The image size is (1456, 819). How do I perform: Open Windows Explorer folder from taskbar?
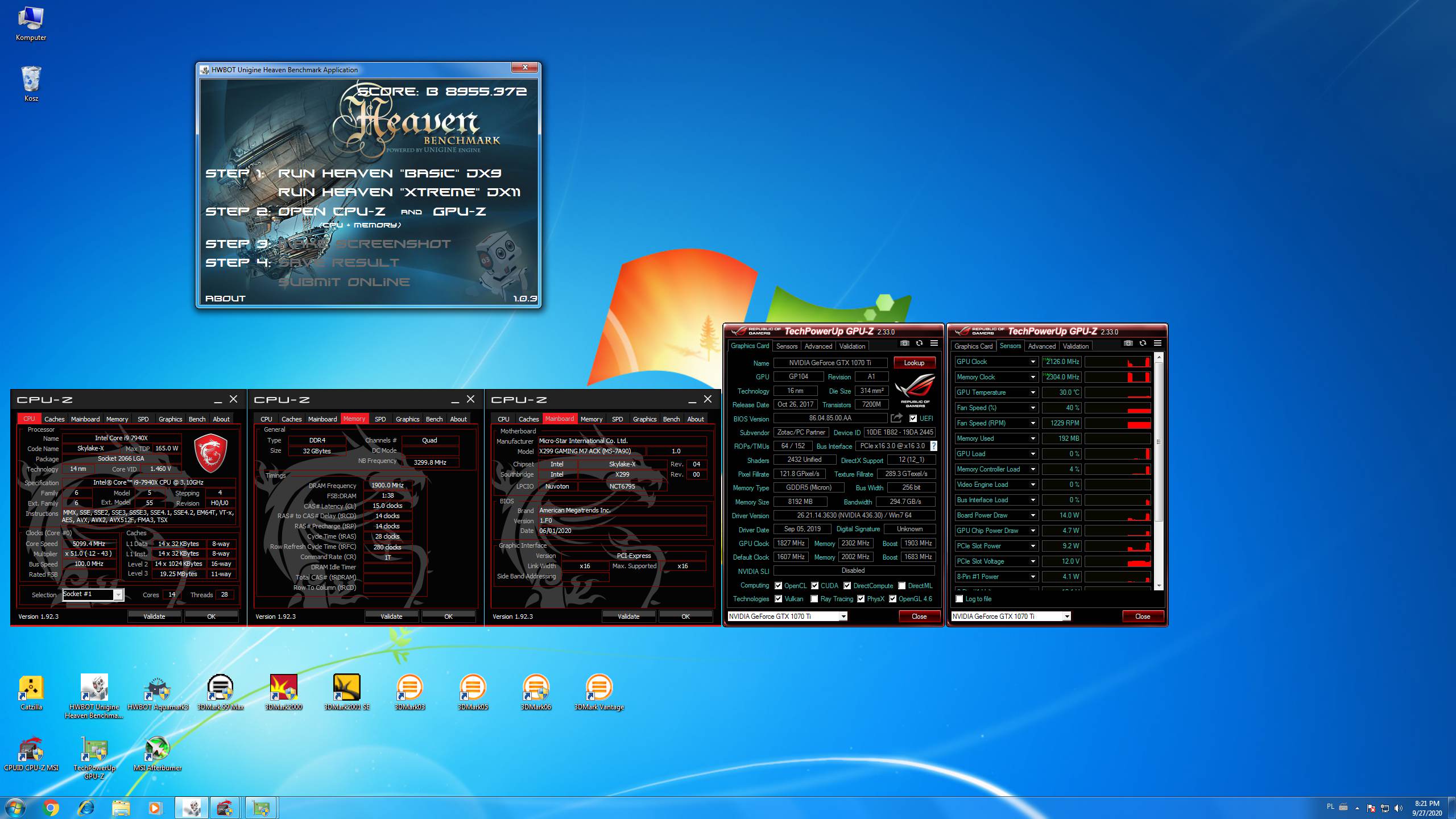(121, 808)
